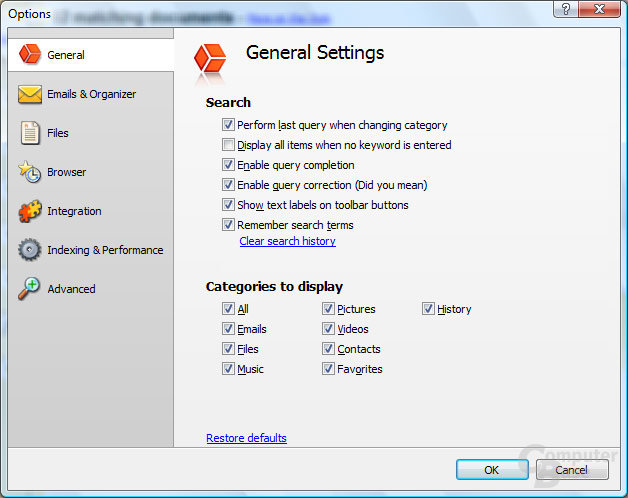The width and height of the screenshot is (628, 498).
Task: Dismiss the dialog with Cancel button
Action: [572, 470]
